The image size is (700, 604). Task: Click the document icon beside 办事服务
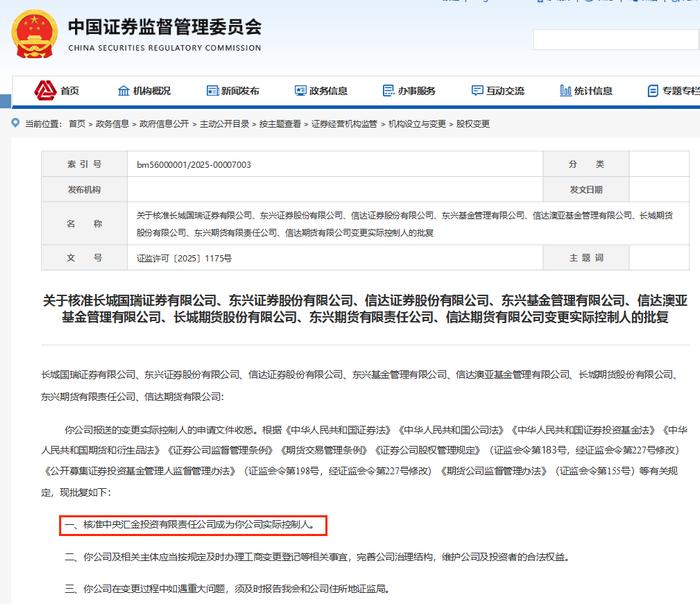(x=388, y=91)
